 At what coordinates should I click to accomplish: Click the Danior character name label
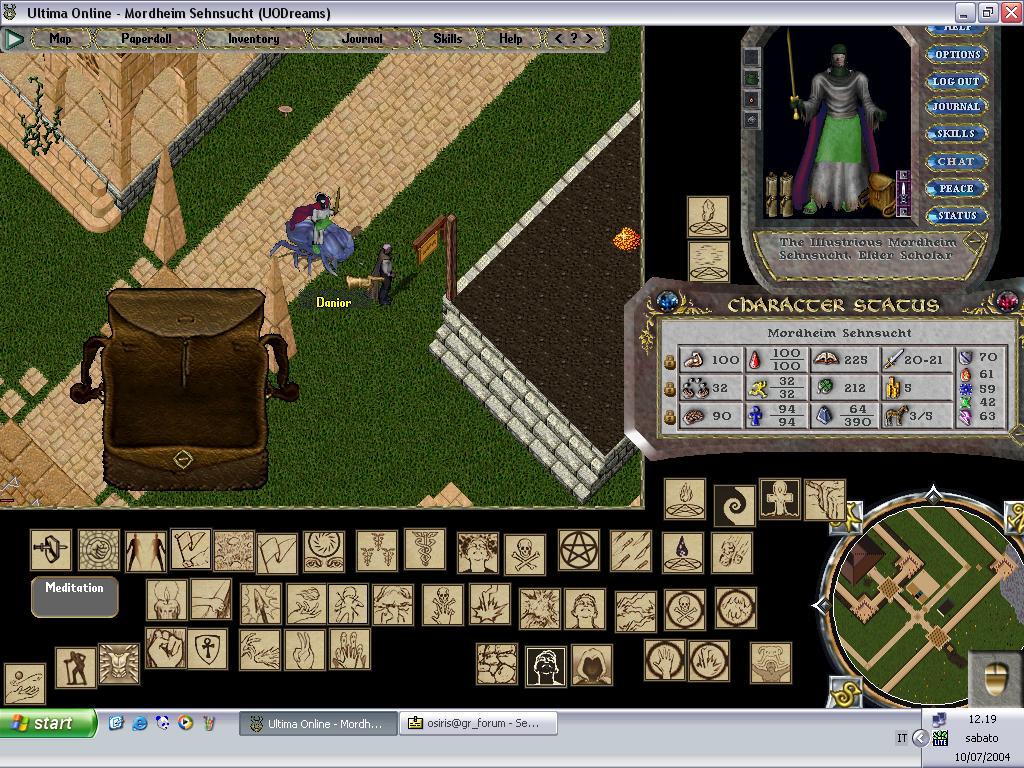[x=334, y=302]
